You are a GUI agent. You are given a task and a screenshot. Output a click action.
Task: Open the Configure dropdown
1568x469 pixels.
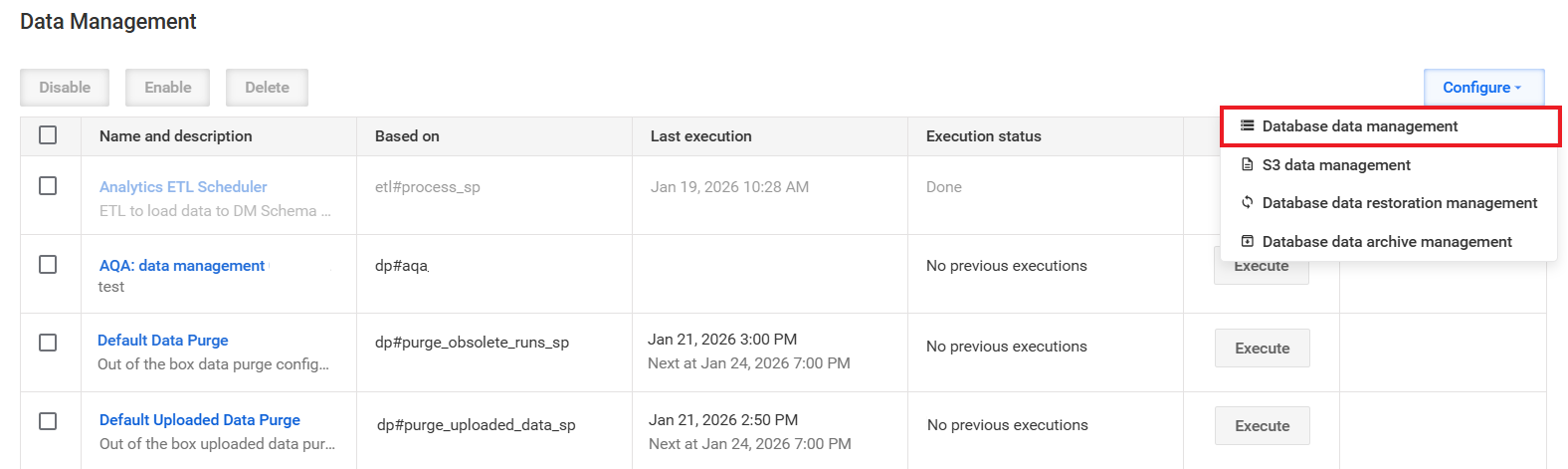(1483, 88)
